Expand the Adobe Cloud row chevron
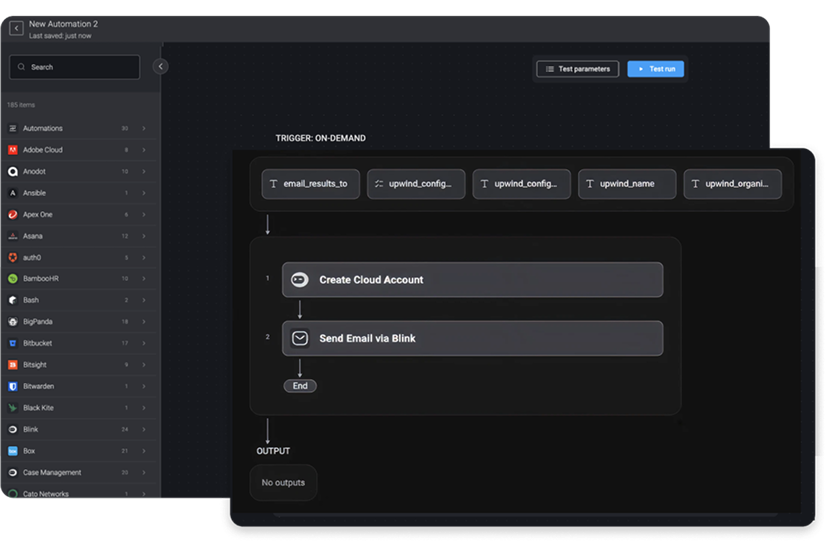 [x=144, y=150]
